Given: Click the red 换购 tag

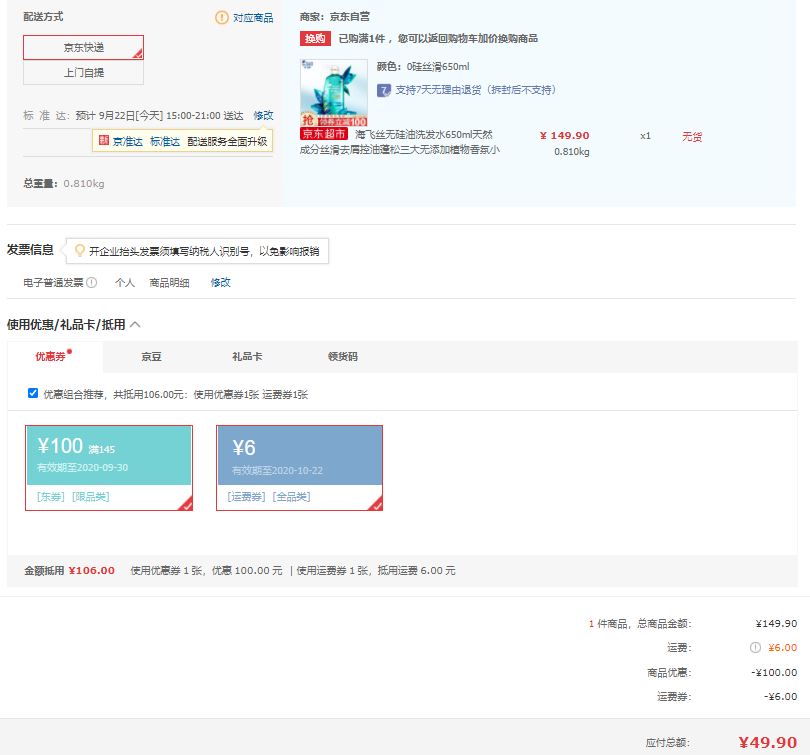Looking at the screenshot, I should (x=315, y=39).
